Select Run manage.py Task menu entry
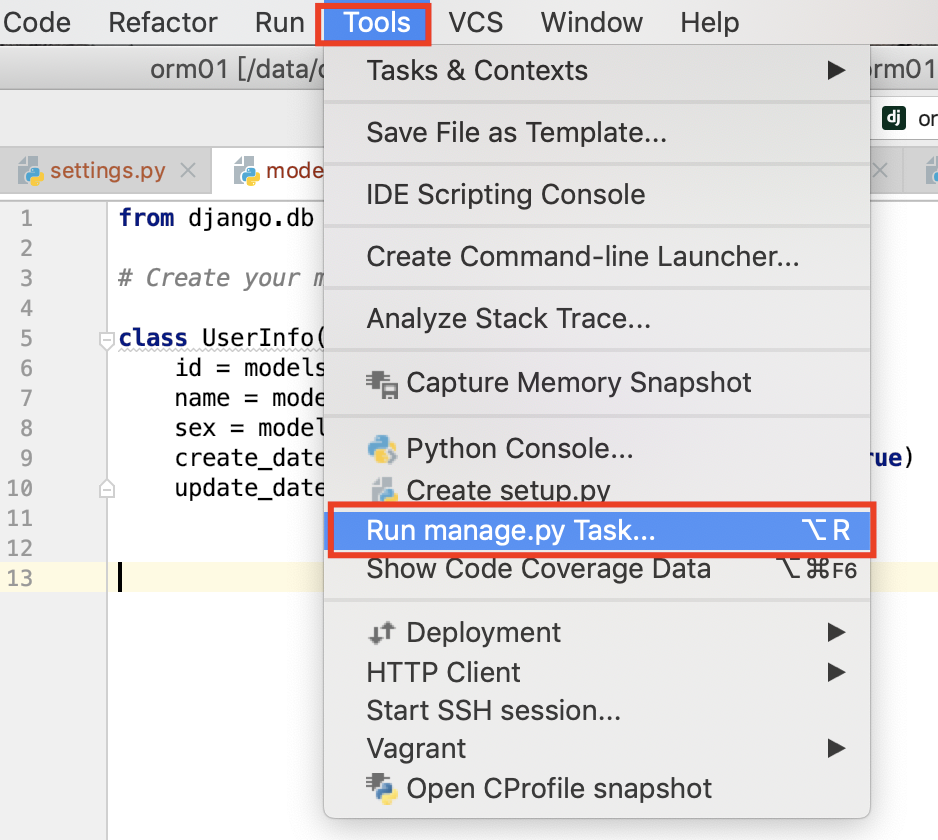 point(510,530)
